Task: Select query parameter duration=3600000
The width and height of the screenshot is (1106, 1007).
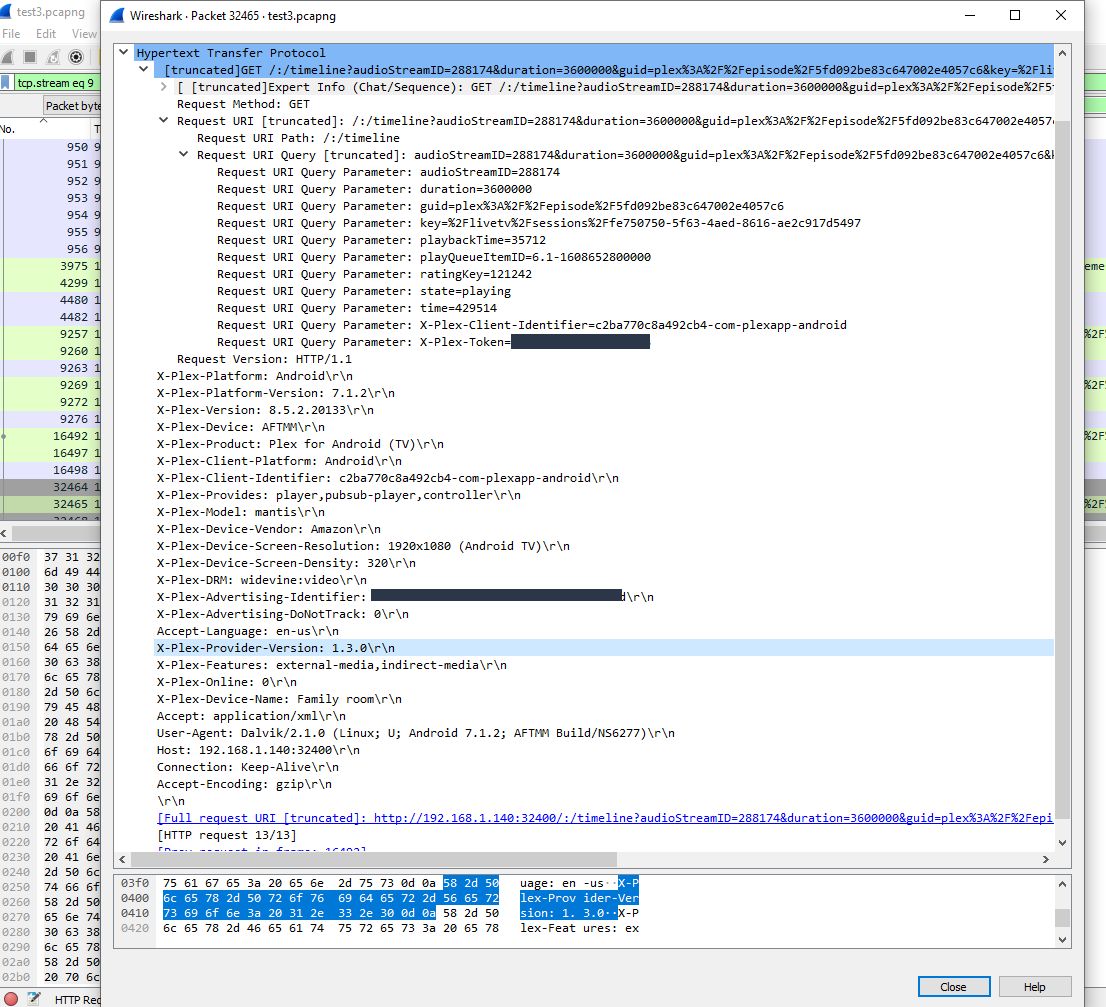Action: [375, 188]
